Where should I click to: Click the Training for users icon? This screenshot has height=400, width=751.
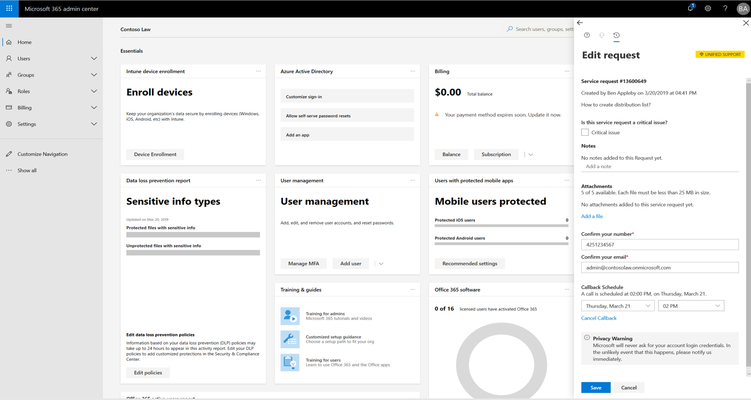[x=290, y=363]
